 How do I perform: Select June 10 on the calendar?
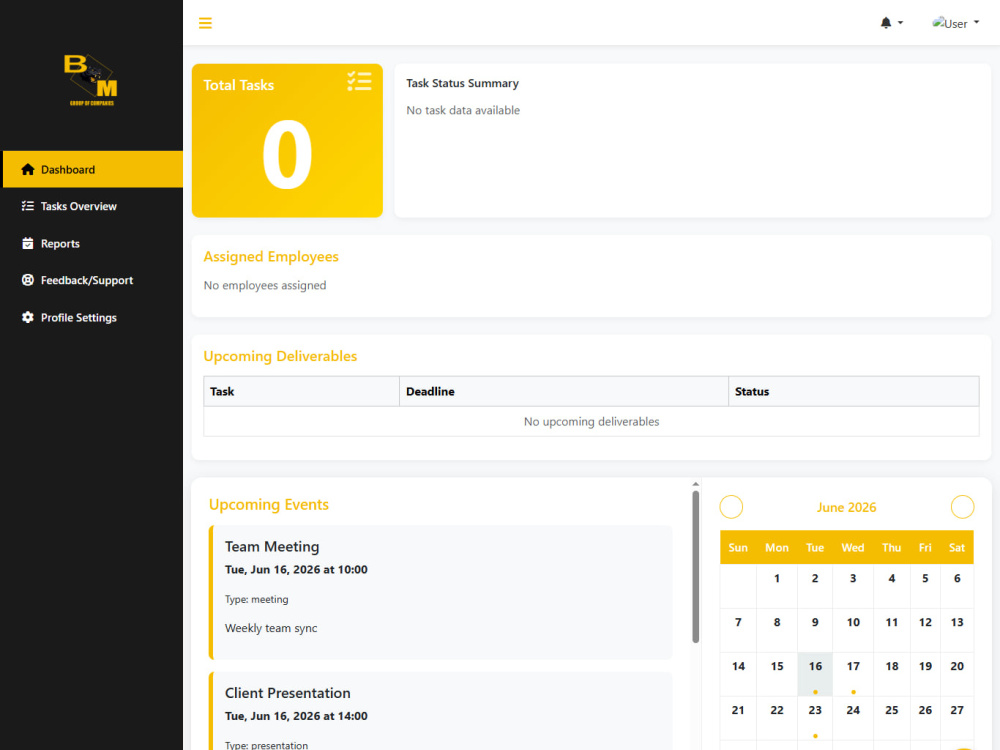853,630
